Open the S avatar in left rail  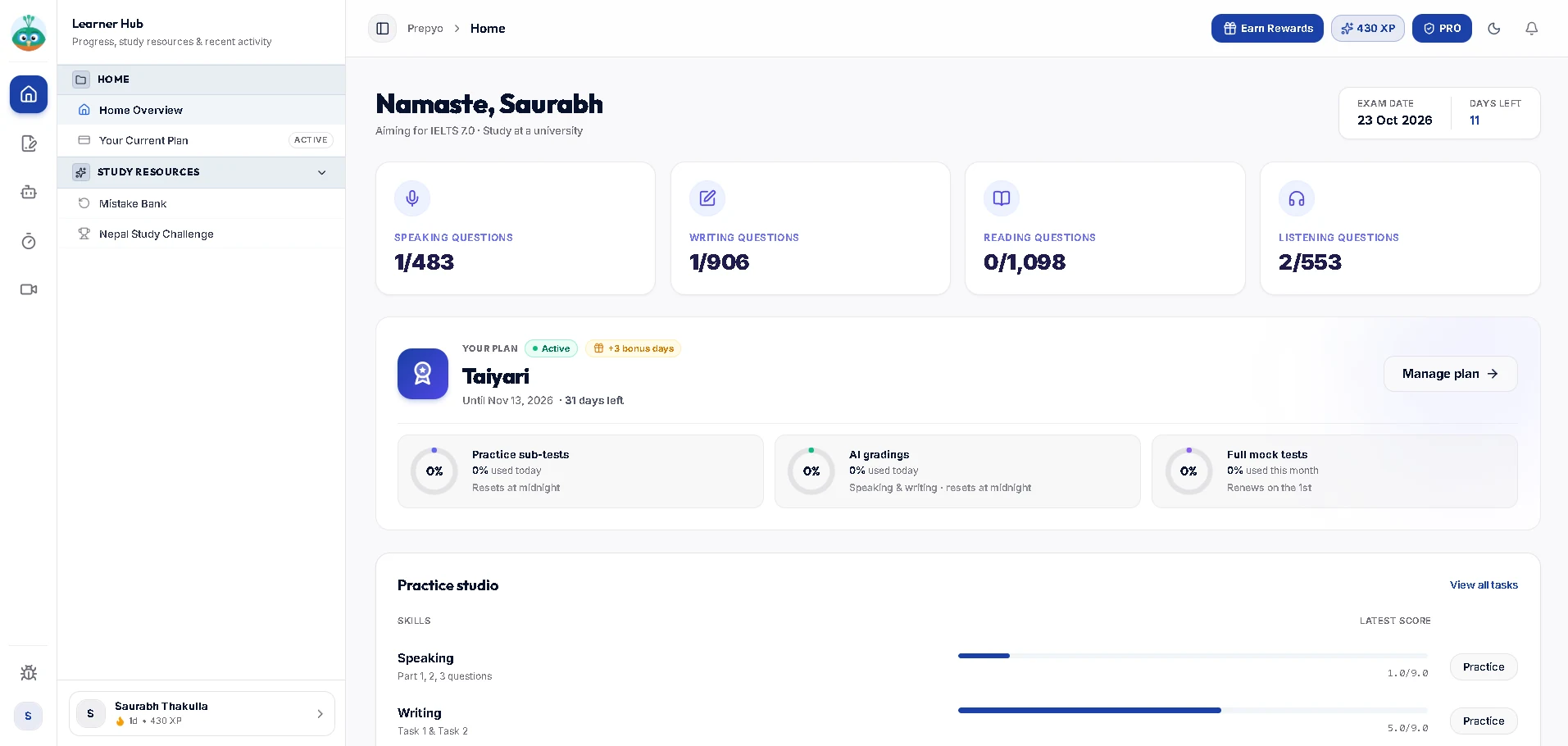point(29,716)
